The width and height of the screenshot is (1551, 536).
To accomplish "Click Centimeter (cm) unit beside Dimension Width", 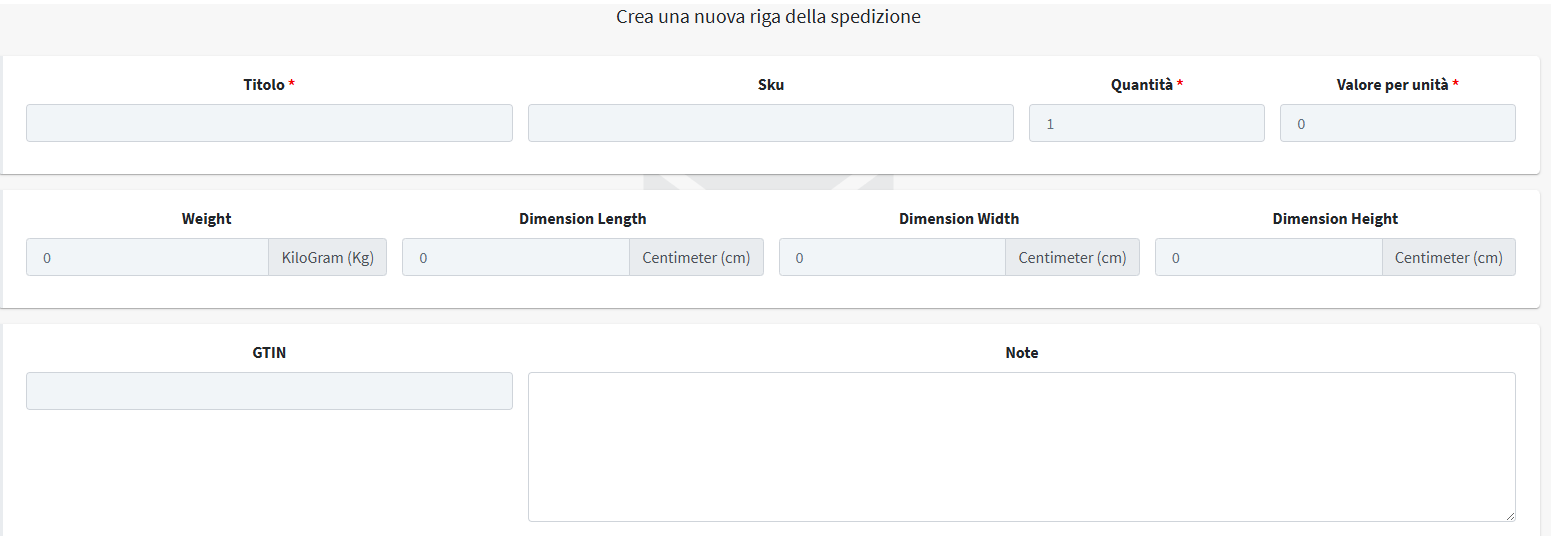I will 1072,257.
